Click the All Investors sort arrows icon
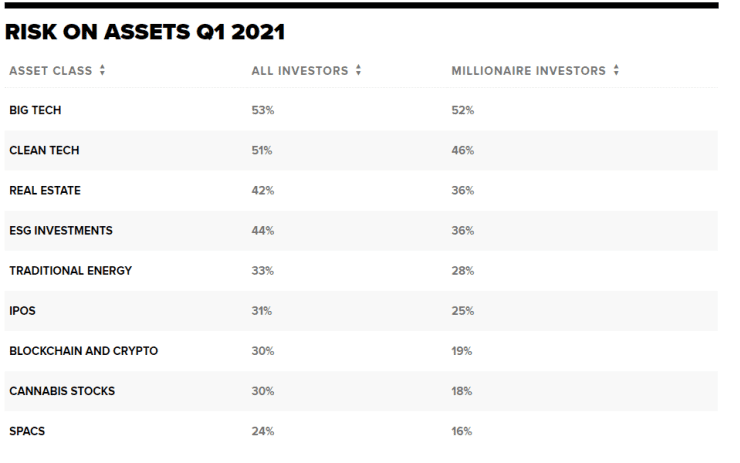 (358, 71)
